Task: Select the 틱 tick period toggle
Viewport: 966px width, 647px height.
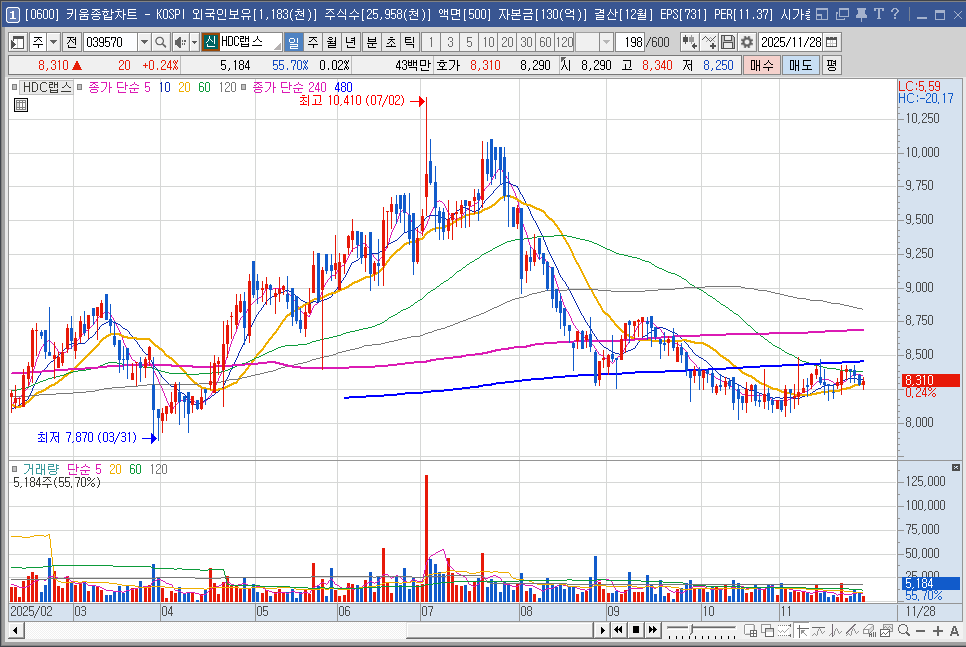Action: [x=409, y=42]
